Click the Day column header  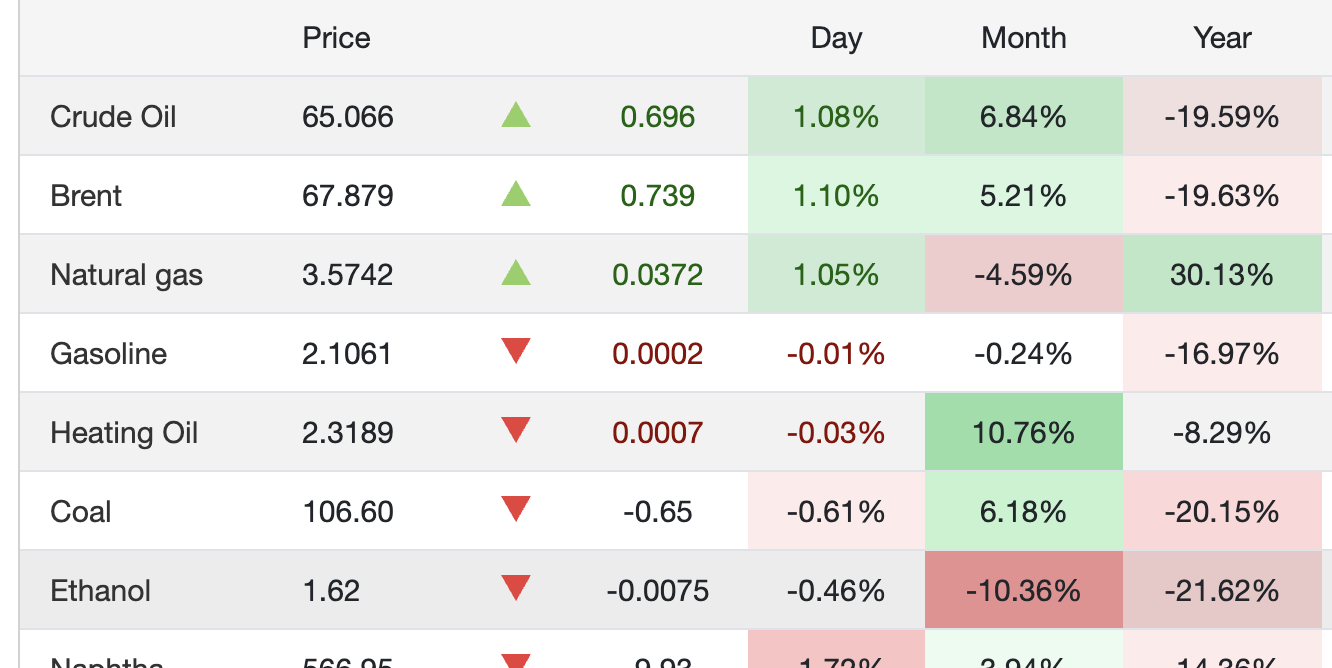coord(836,38)
